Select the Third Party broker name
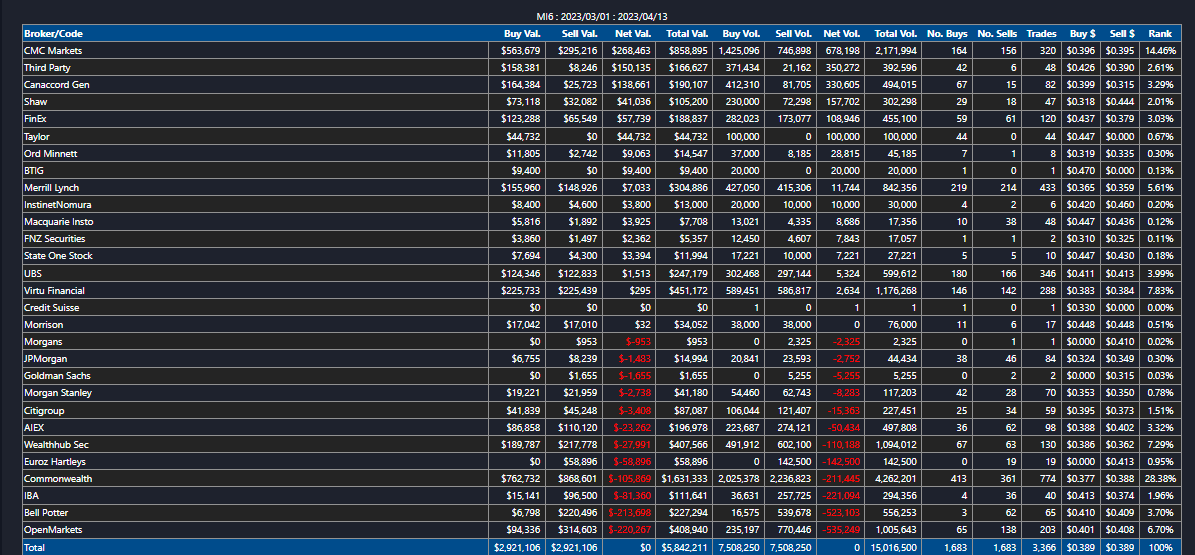This screenshot has width=1195, height=555. coord(46,68)
